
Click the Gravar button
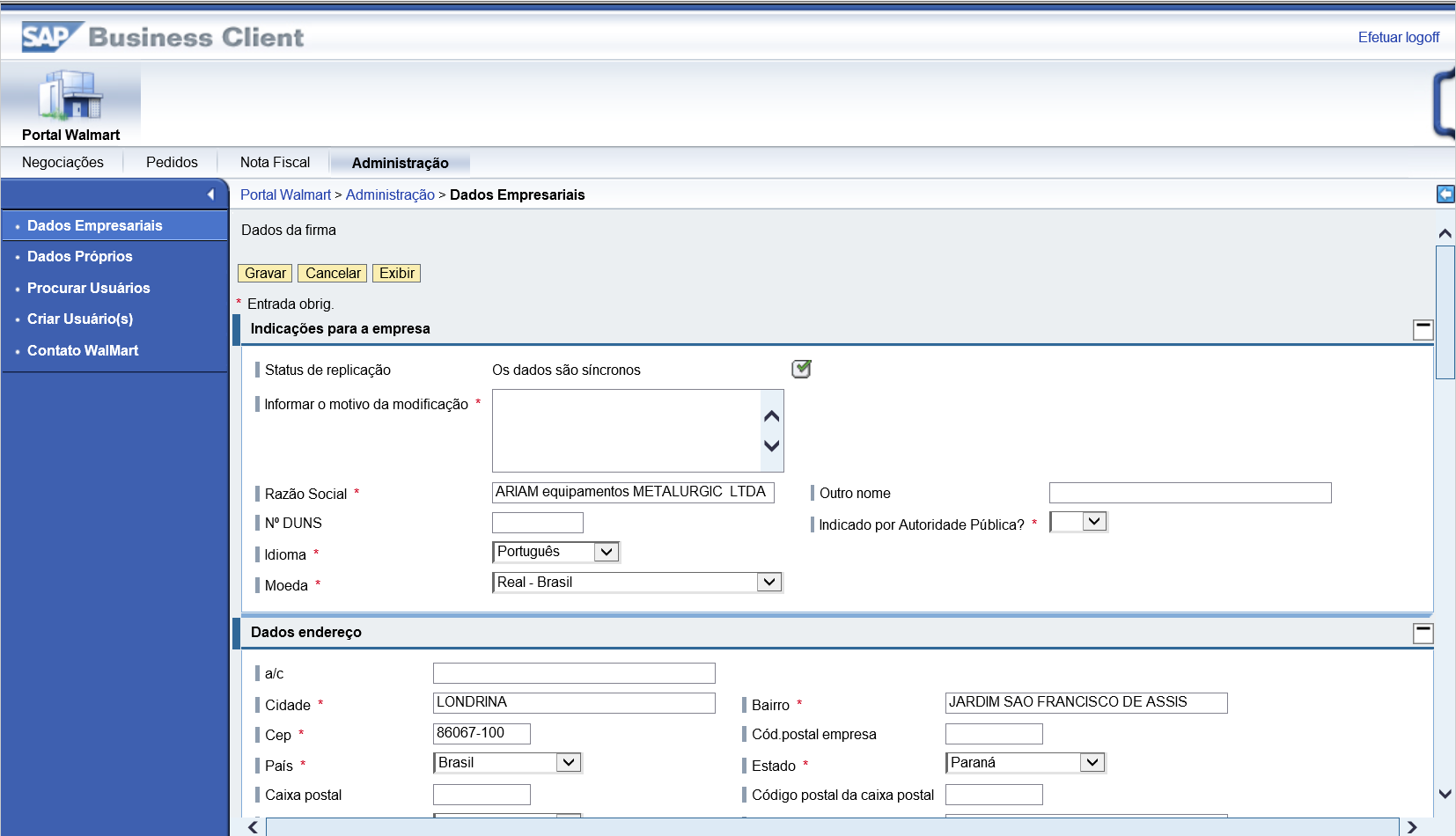click(265, 274)
